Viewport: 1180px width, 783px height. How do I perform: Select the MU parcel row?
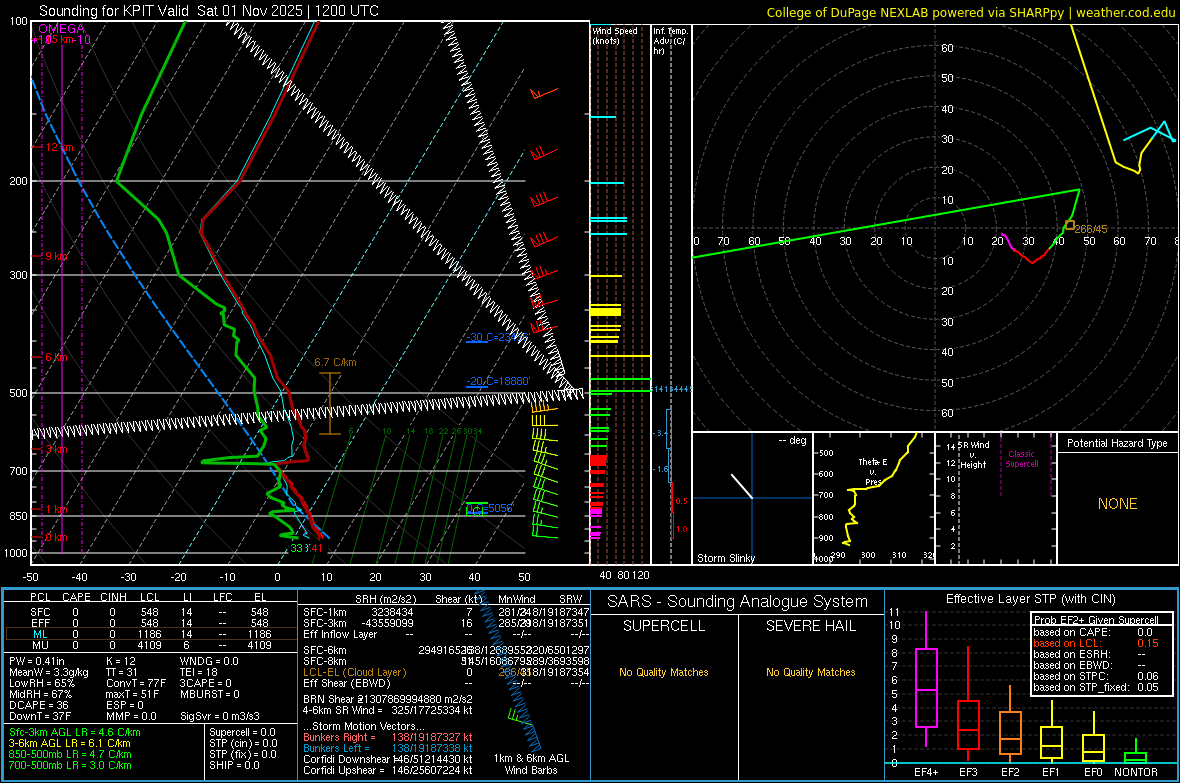point(150,645)
